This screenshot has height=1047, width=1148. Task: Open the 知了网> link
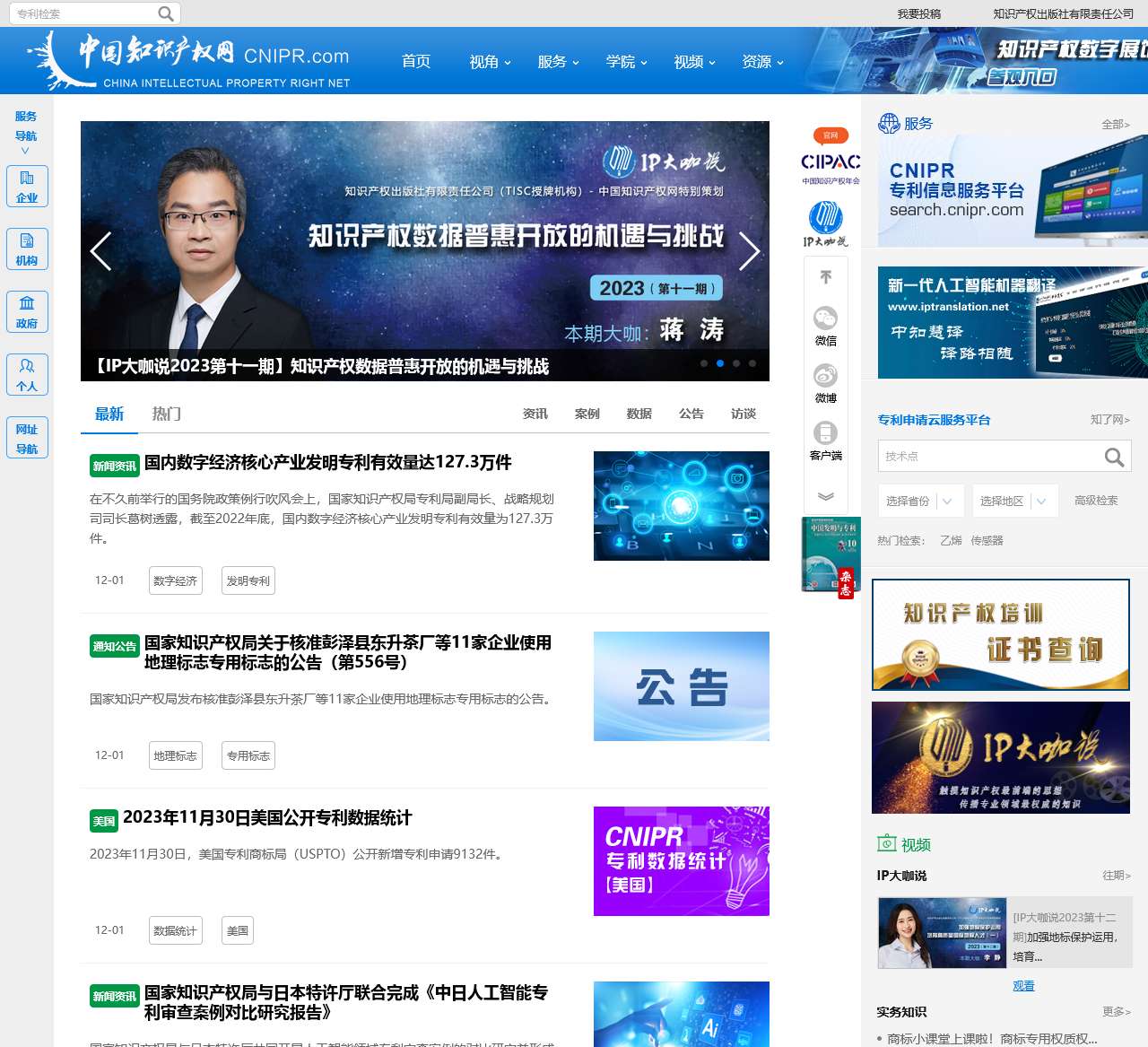(x=1110, y=419)
